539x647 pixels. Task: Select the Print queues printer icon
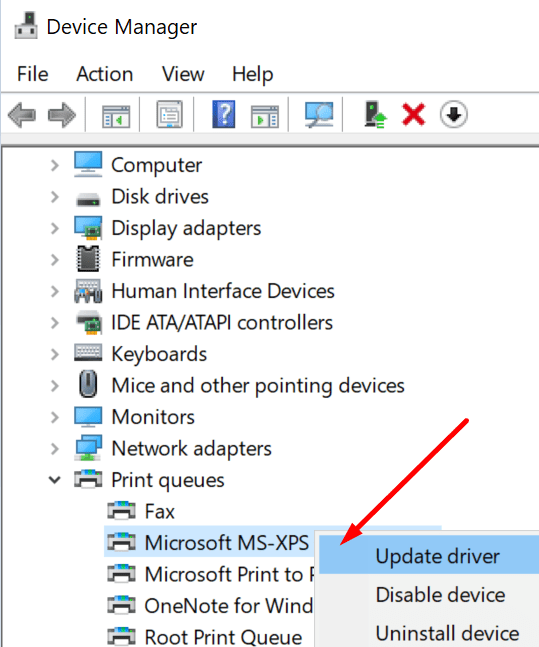[x=88, y=479]
